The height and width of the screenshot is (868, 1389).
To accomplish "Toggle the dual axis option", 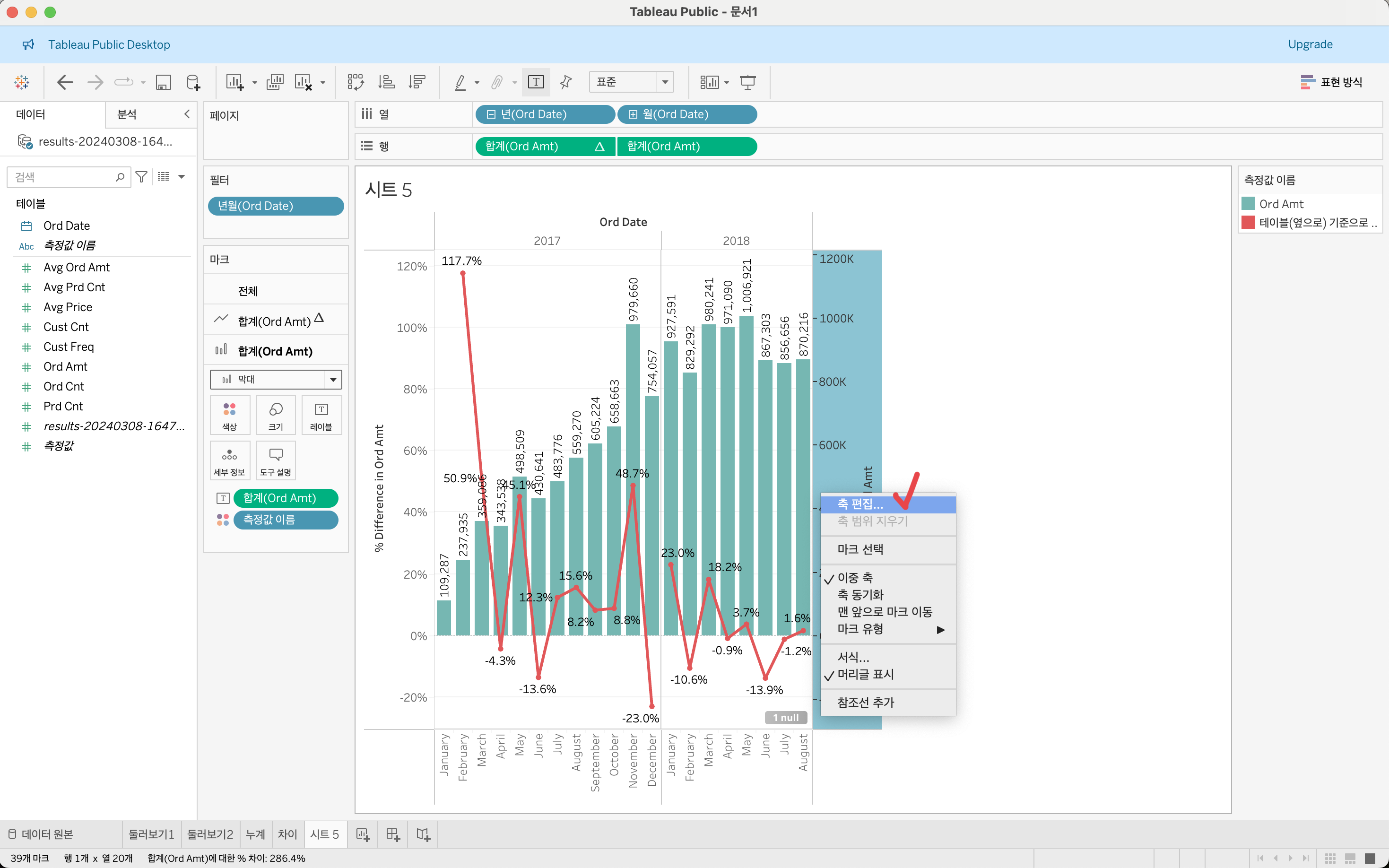I will 854,578.
